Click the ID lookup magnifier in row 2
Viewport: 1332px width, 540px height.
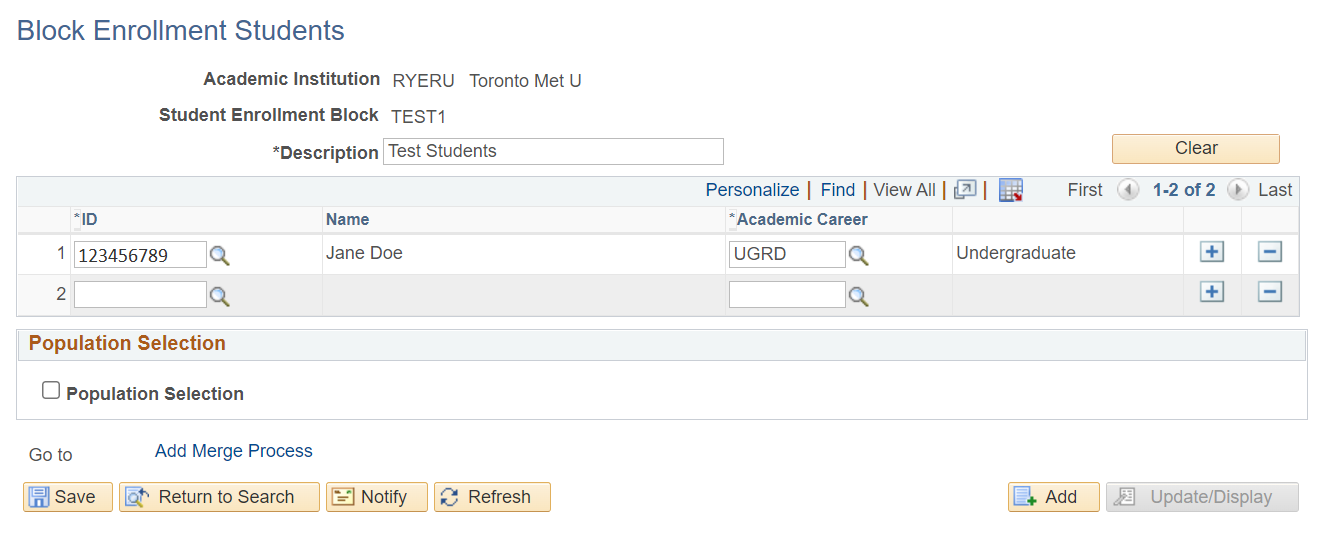coord(220,296)
